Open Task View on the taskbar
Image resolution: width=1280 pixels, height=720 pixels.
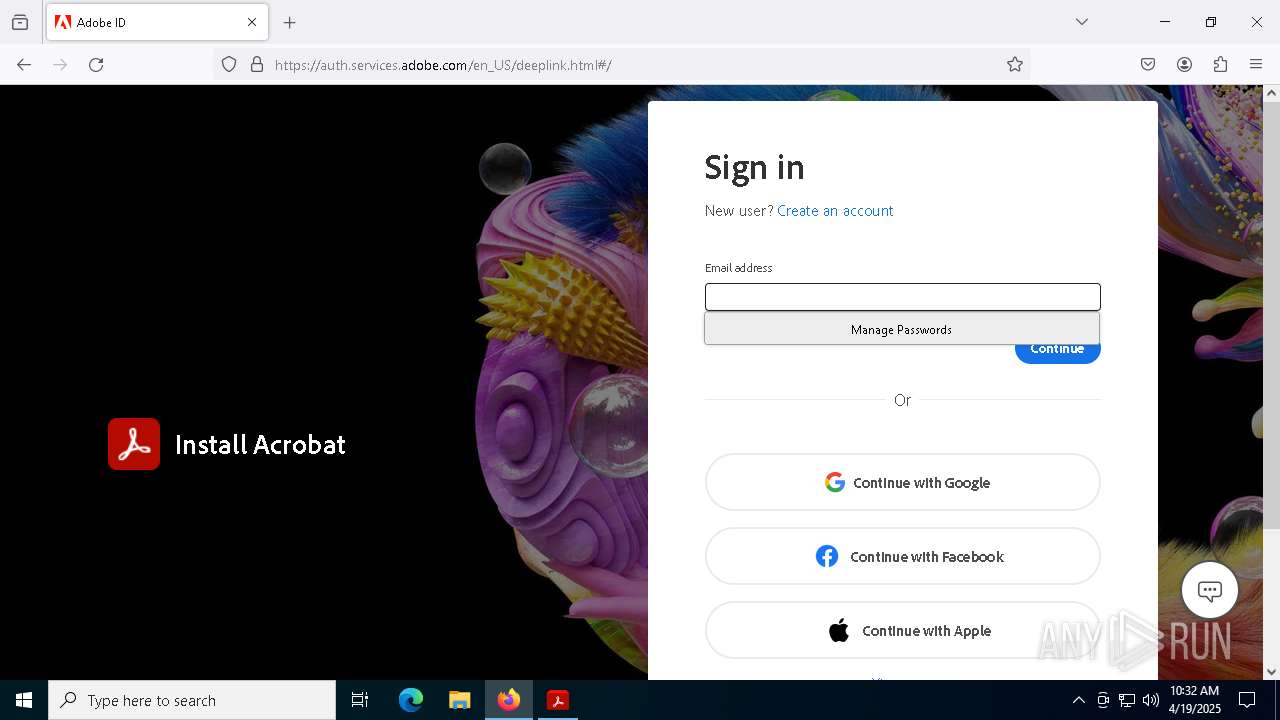[360, 700]
